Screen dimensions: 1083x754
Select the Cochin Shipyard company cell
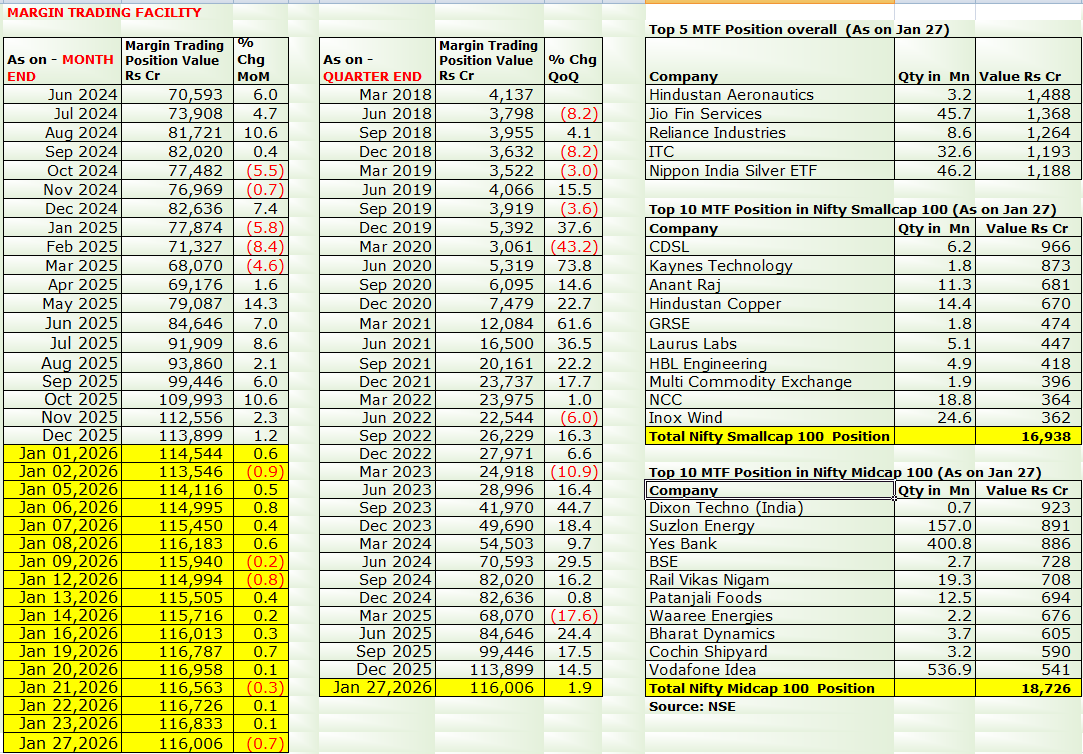click(x=769, y=651)
